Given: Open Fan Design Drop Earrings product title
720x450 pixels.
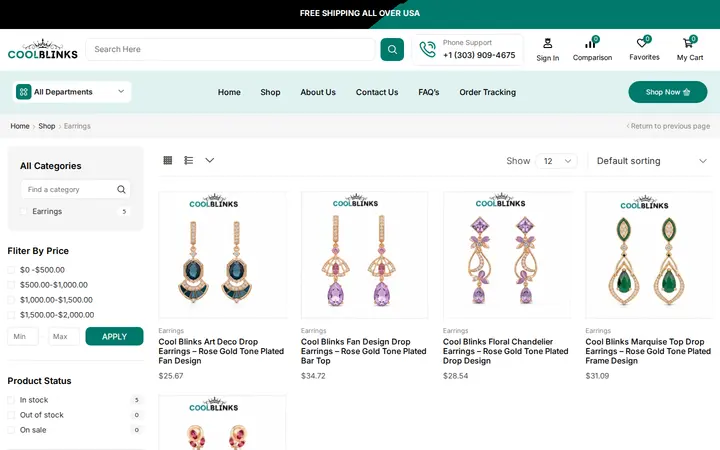Looking at the screenshot, I should (x=364, y=351).
